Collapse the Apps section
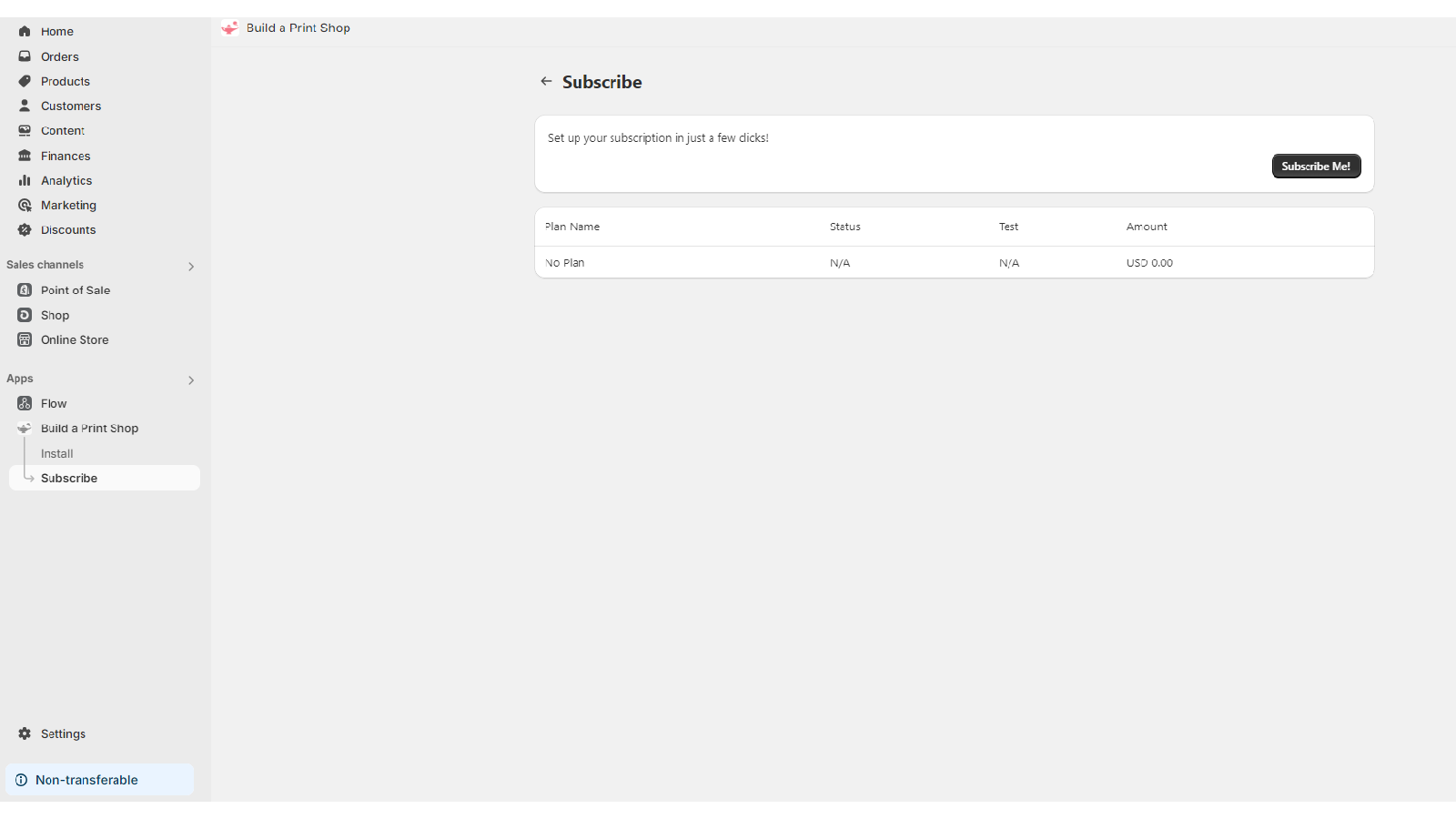 point(191,379)
